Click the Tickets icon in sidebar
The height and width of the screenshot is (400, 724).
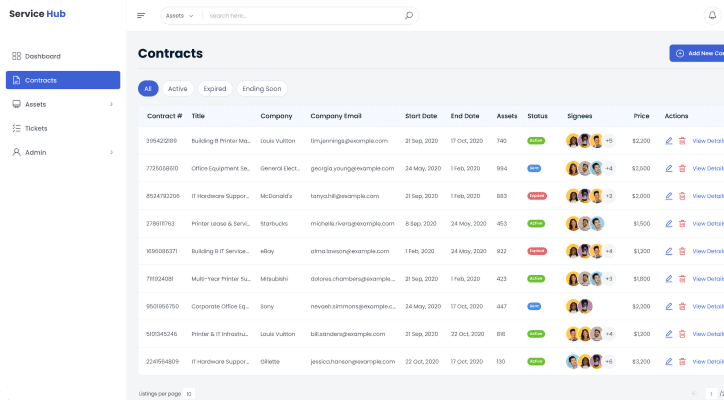pyautogui.click(x=16, y=128)
